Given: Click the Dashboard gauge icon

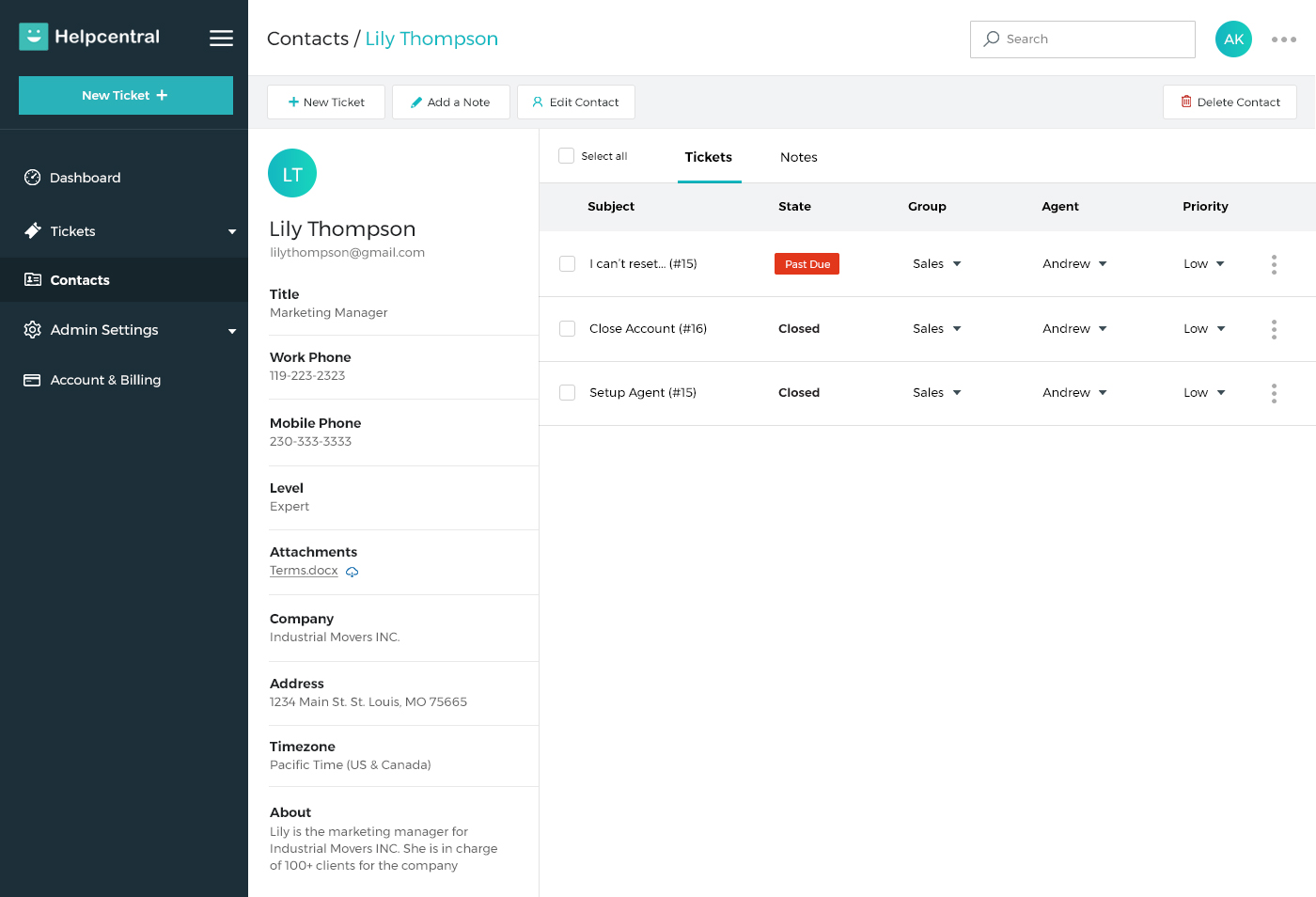Looking at the screenshot, I should tap(33, 178).
